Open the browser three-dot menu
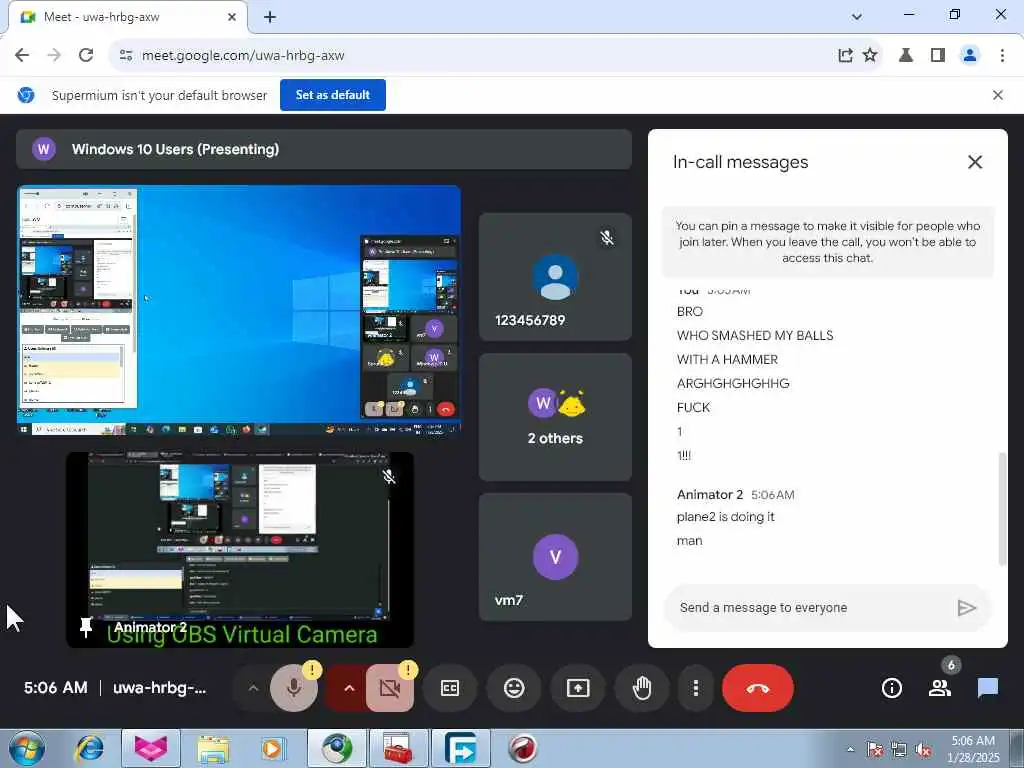Image resolution: width=1024 pixels, height=768 pixels. click(x=1002, y=56)
